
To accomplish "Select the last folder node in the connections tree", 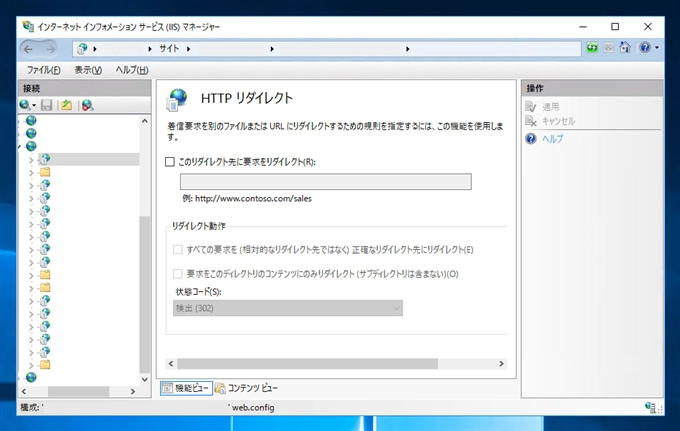I will pos(45,365).
